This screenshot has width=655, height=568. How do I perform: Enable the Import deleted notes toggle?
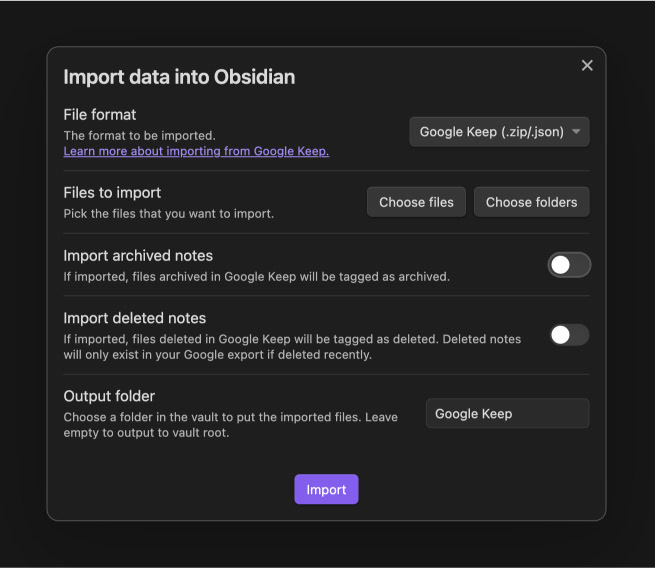coord(569,335)
